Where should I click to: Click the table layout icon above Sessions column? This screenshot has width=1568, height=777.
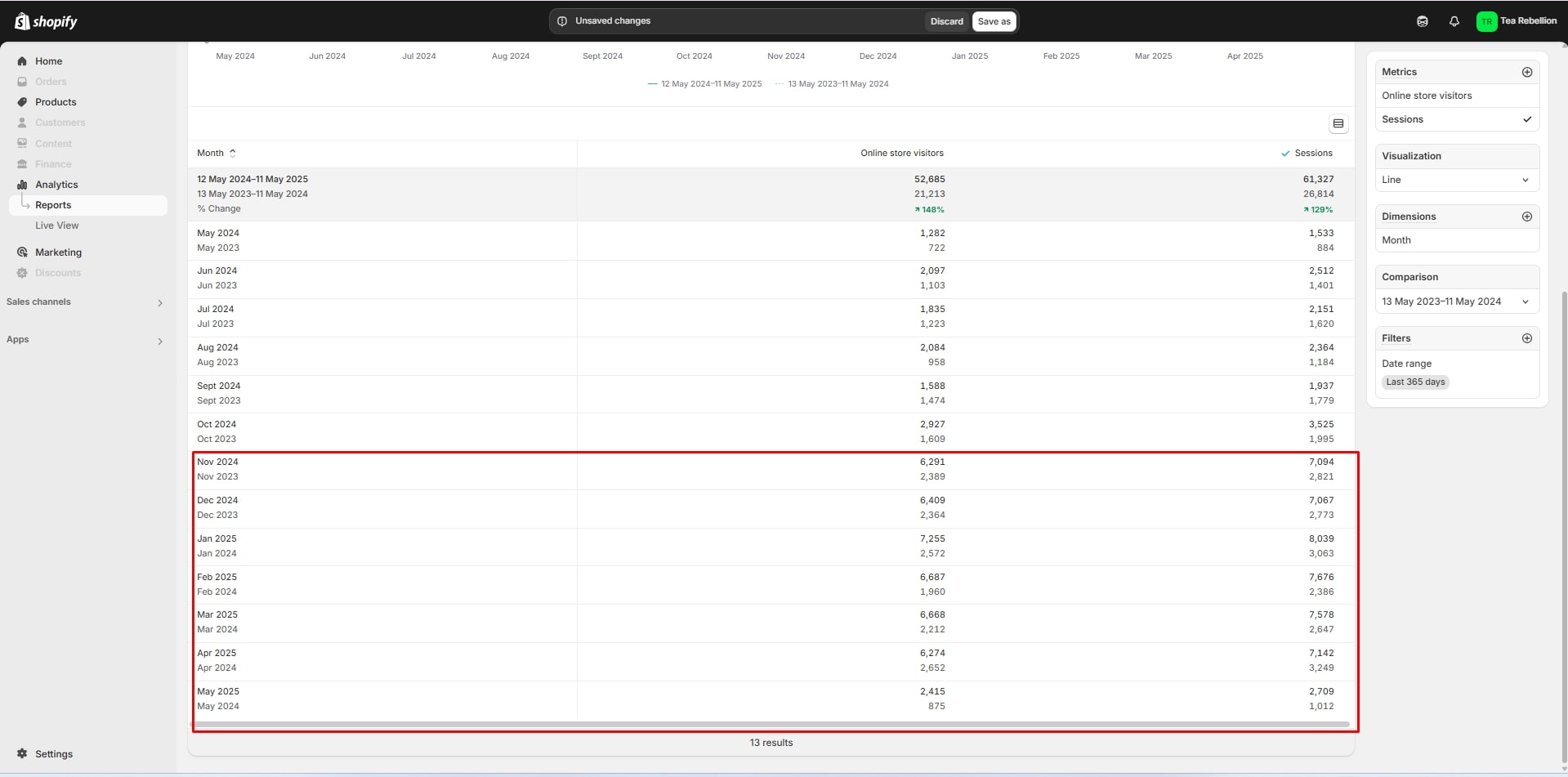(1338, 124)
